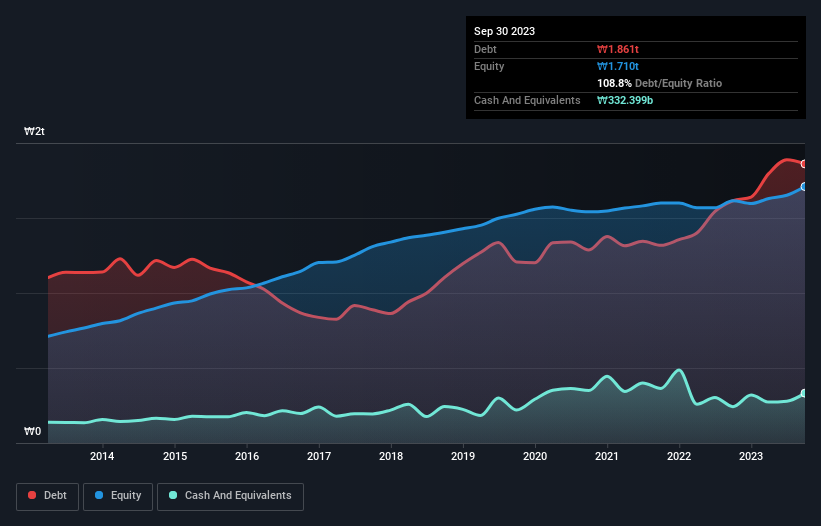Select the 2022 x-axis label
The width and height of the screenshot is (821, 526).
click(679, 456)
